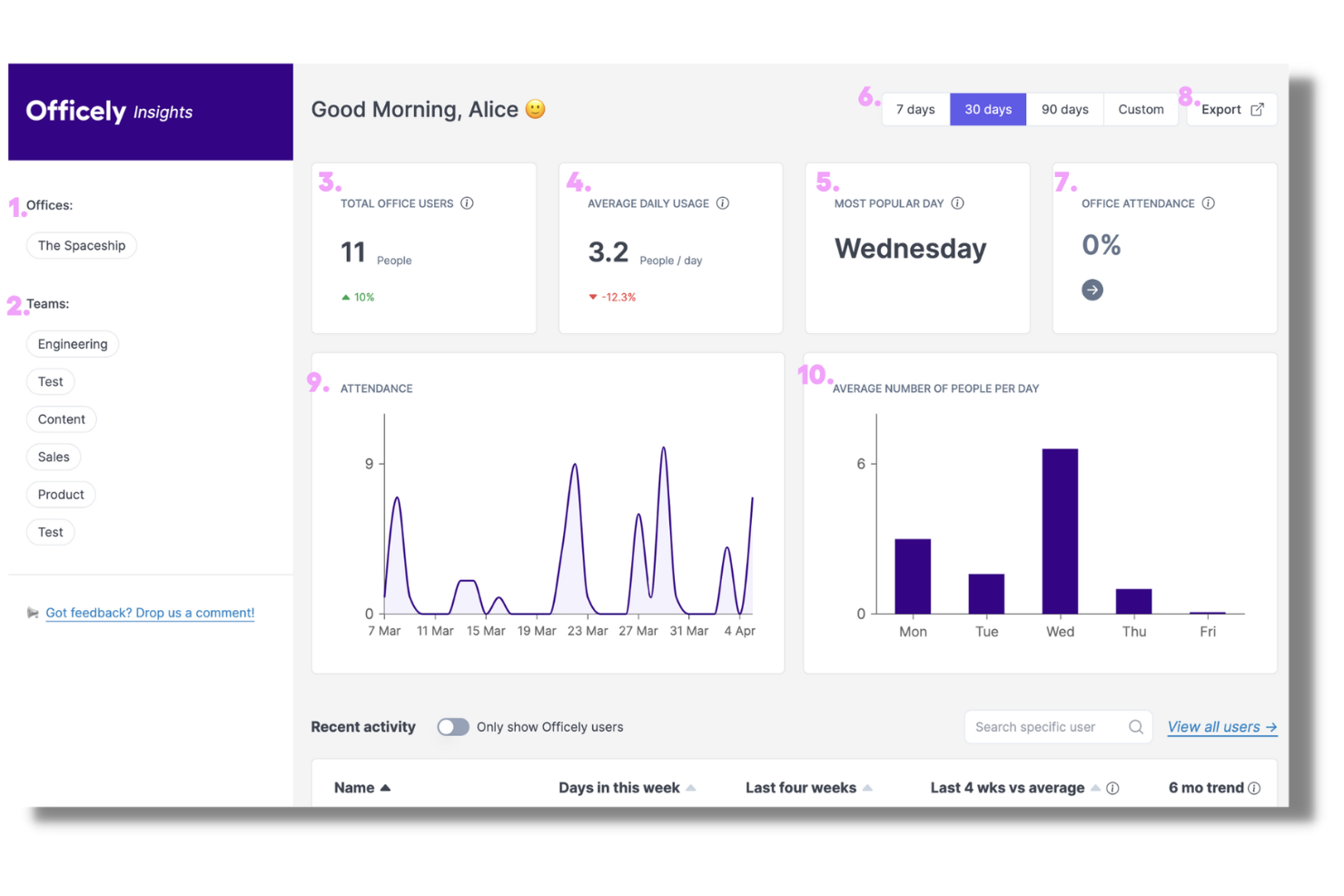This screenshot has height=896, width=1344.
Task: Switch to the 7 days view
Action: [914, 109]
